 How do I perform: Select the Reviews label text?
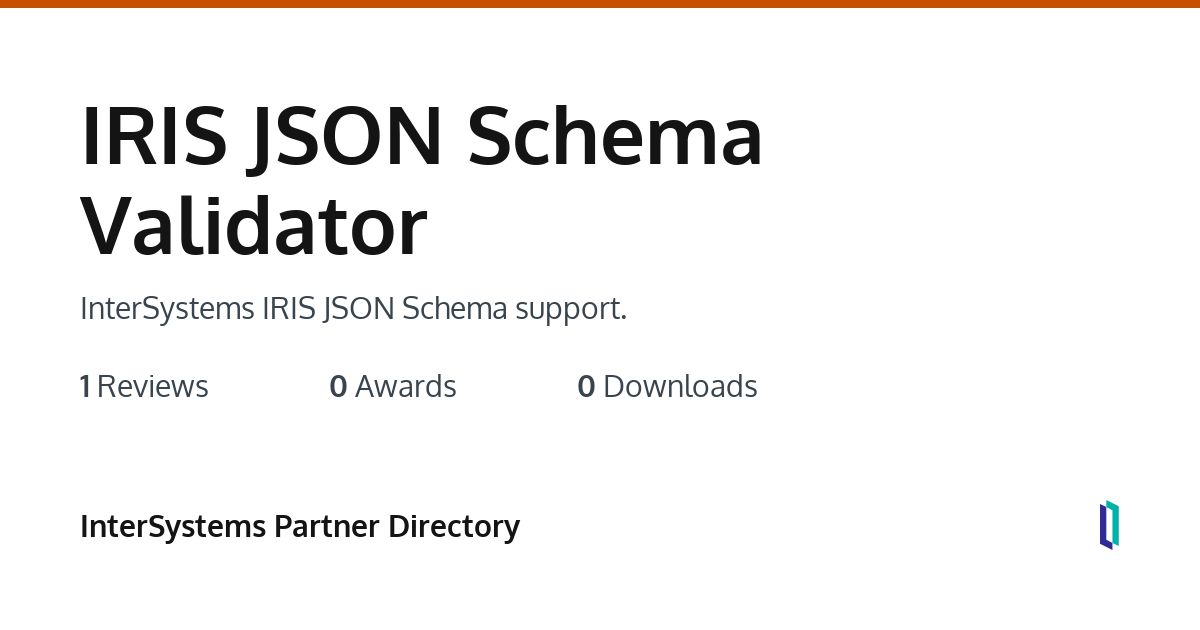[x=153, y=386]
